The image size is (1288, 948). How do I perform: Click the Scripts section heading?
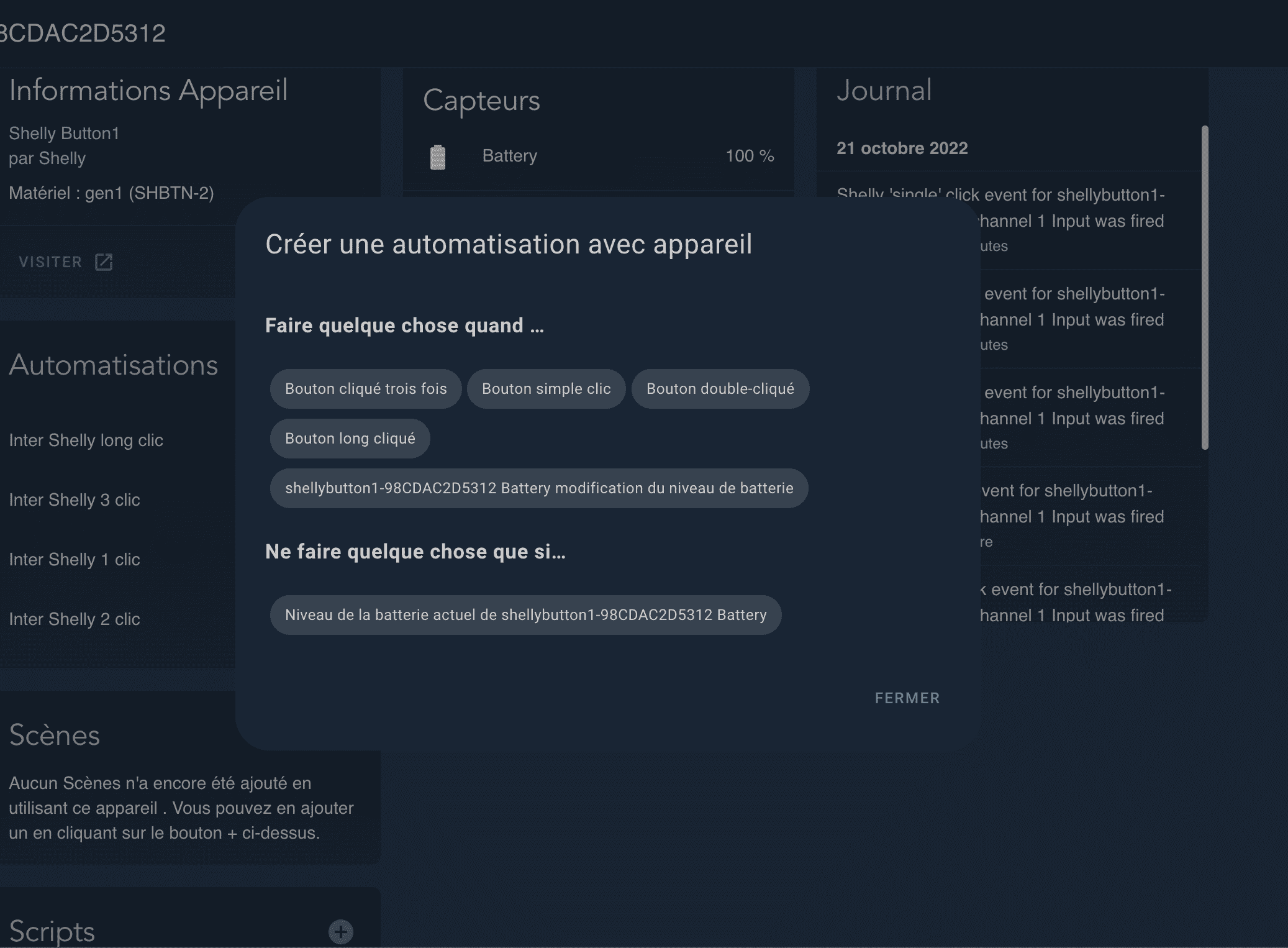click(x=52, y=932)
